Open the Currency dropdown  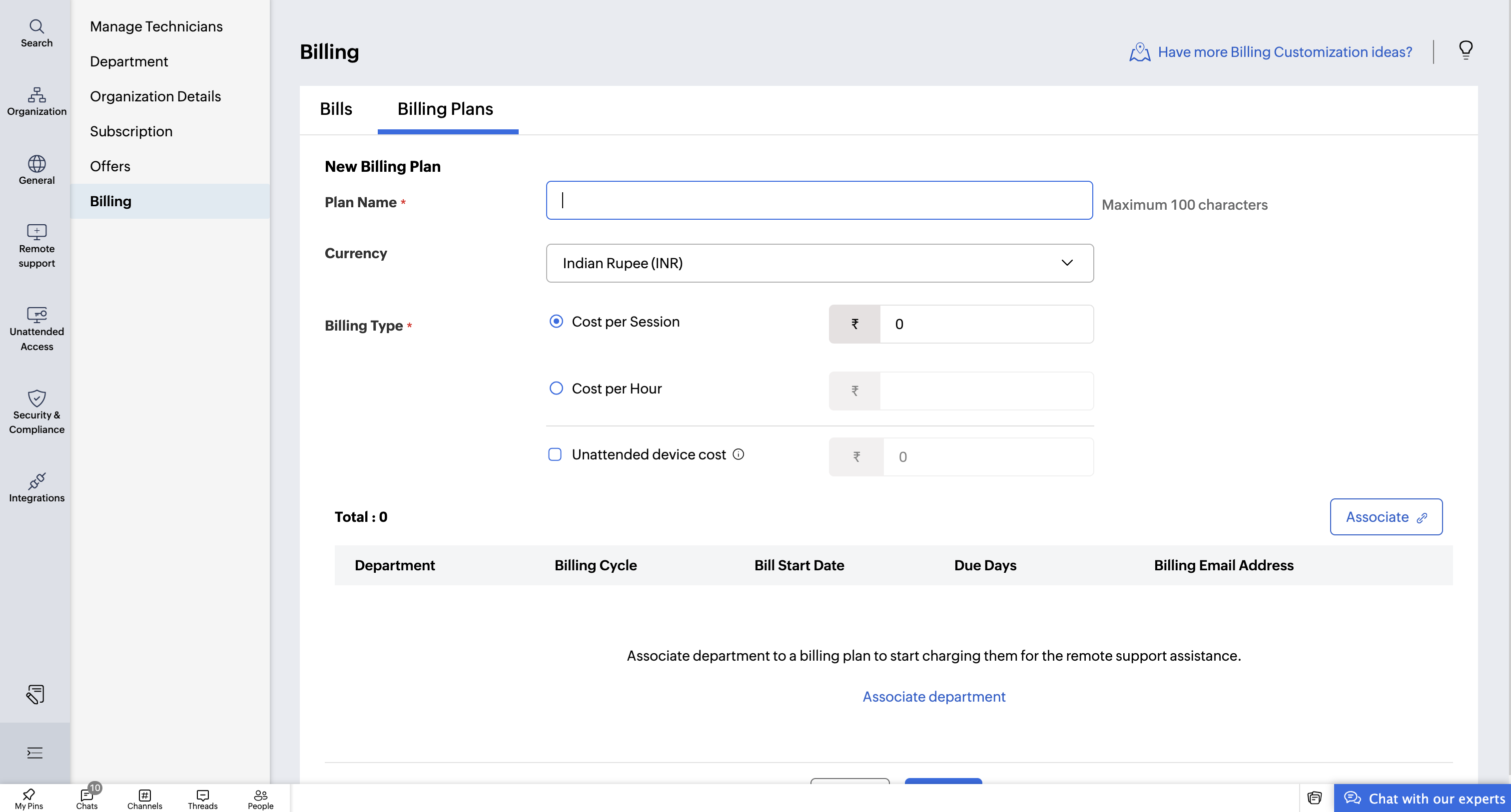(819, 263)
